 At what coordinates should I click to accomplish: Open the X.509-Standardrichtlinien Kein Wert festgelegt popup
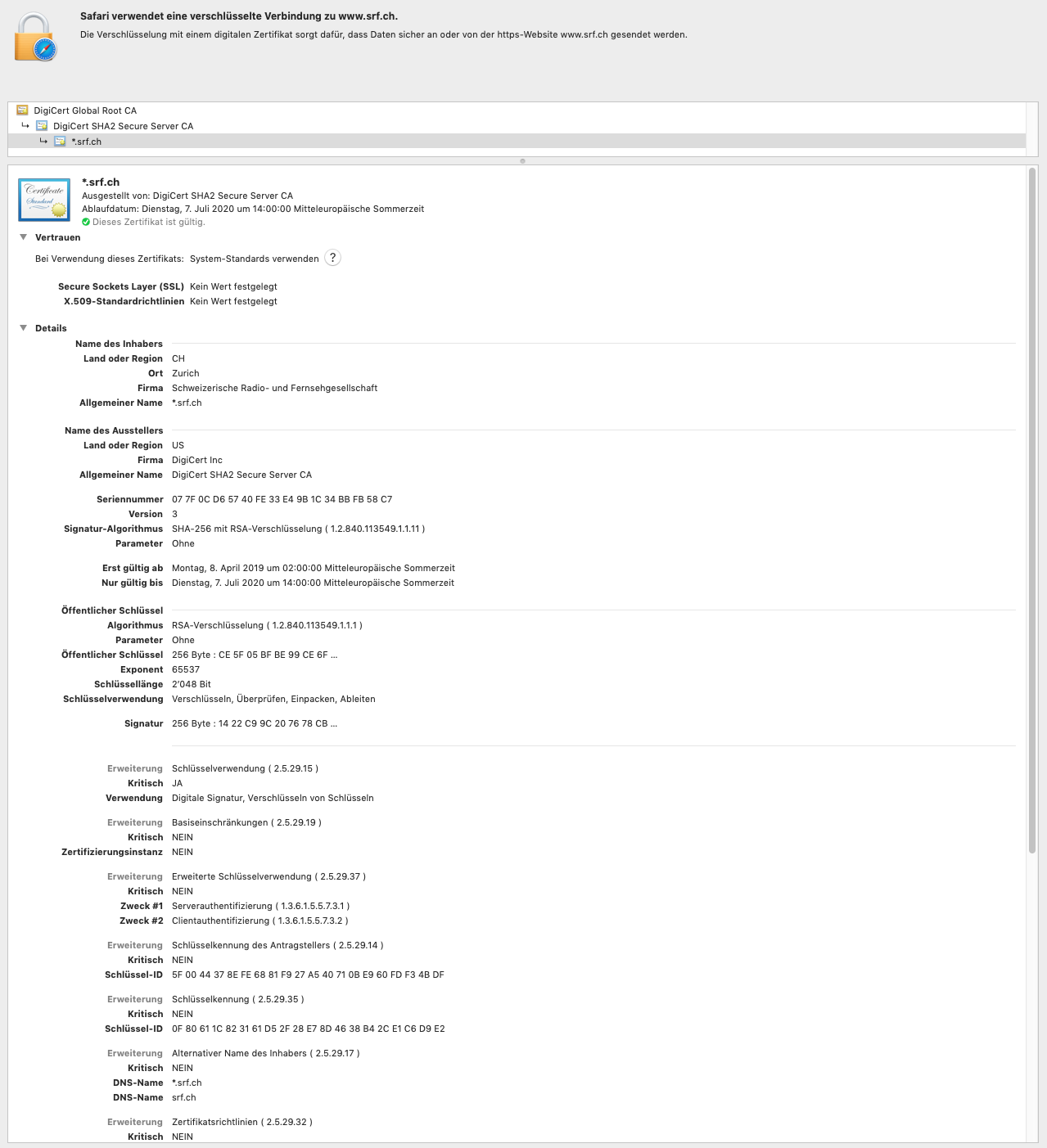(233, 301)
